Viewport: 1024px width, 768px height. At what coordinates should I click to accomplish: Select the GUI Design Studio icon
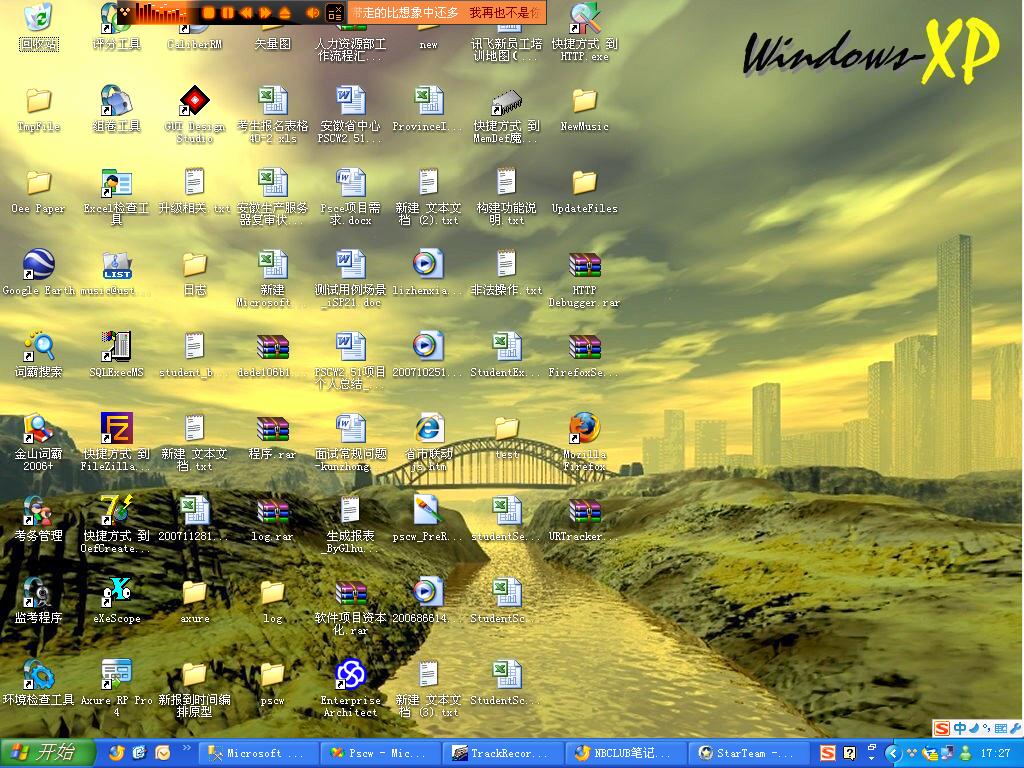tap(194, 102)
